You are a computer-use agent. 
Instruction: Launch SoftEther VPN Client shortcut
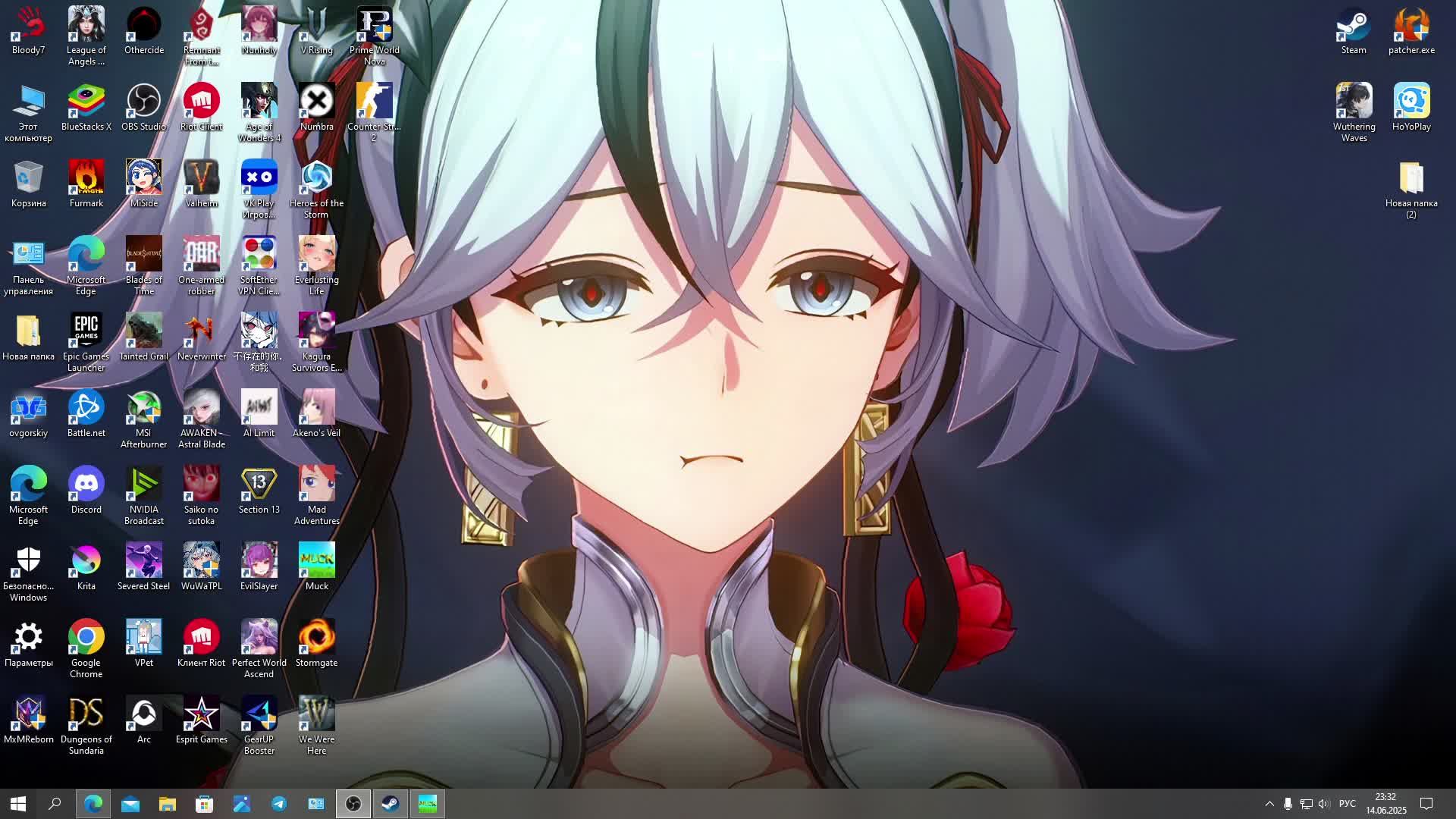tap(259, 266)
